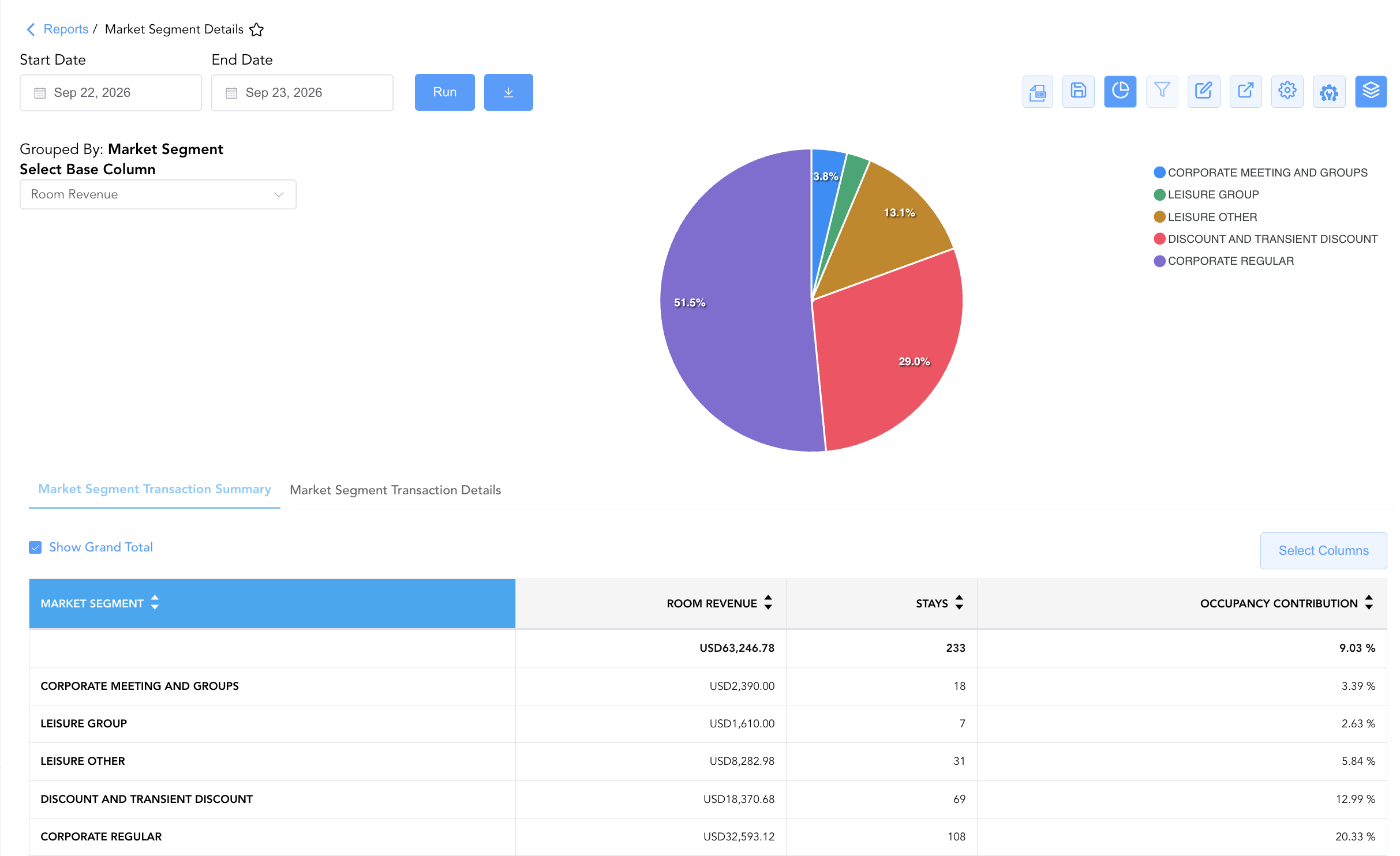Toggle the pie chart view icon
Viewport: 1400px width, 856px height.
click(1120, 92)
